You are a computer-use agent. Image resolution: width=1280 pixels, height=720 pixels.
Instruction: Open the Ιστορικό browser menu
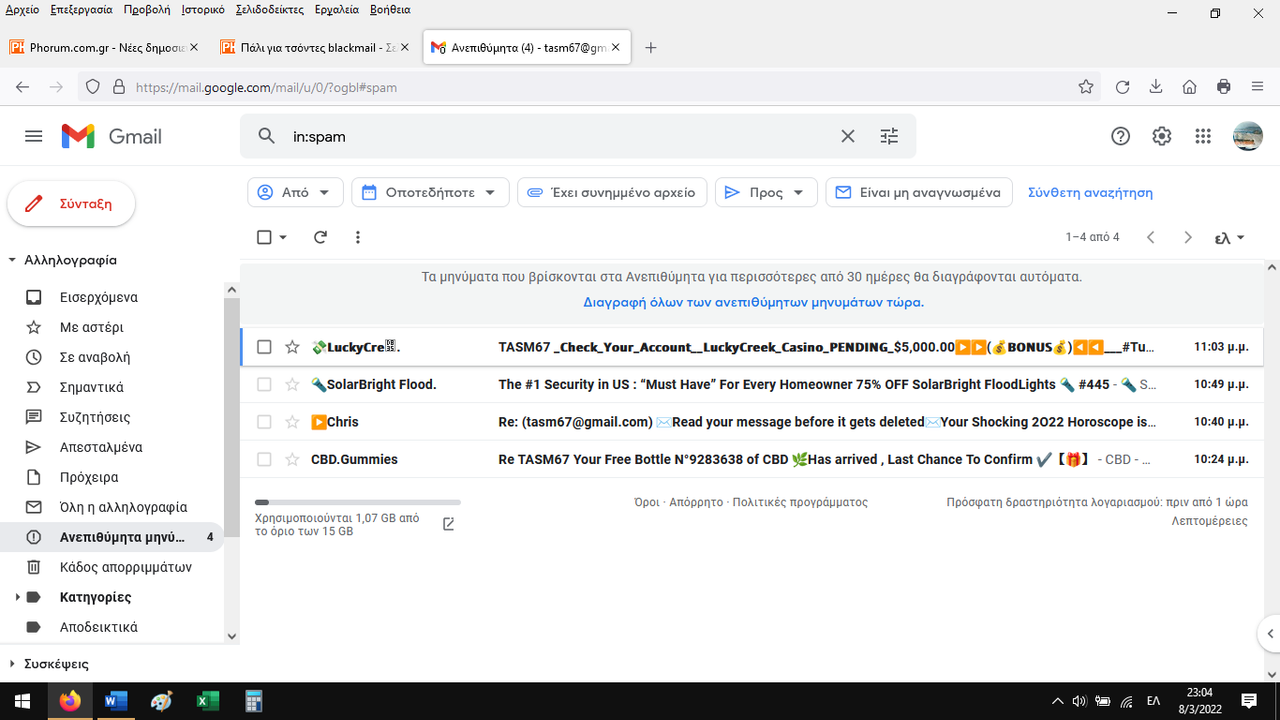[x=203, y=9]
